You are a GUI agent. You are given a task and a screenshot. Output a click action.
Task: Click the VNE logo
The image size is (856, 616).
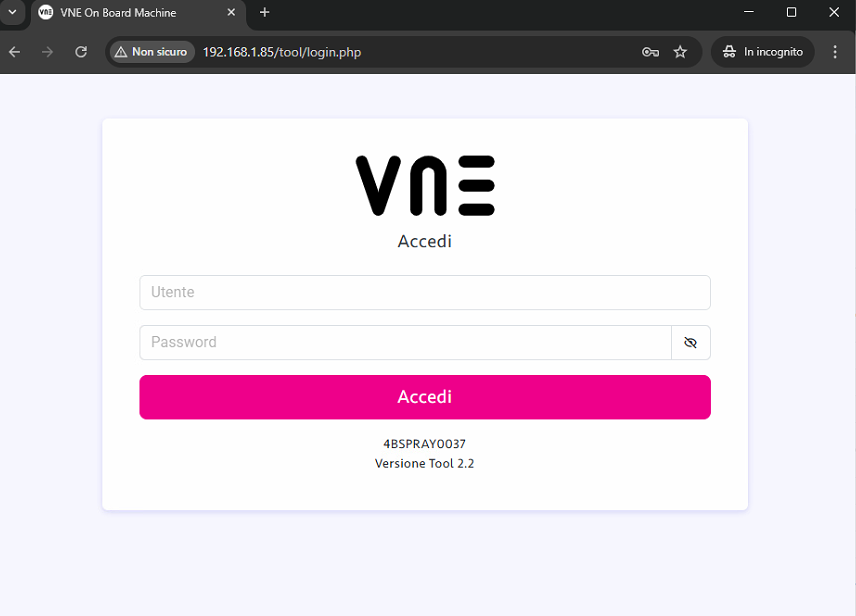click(x=425, y=186)
